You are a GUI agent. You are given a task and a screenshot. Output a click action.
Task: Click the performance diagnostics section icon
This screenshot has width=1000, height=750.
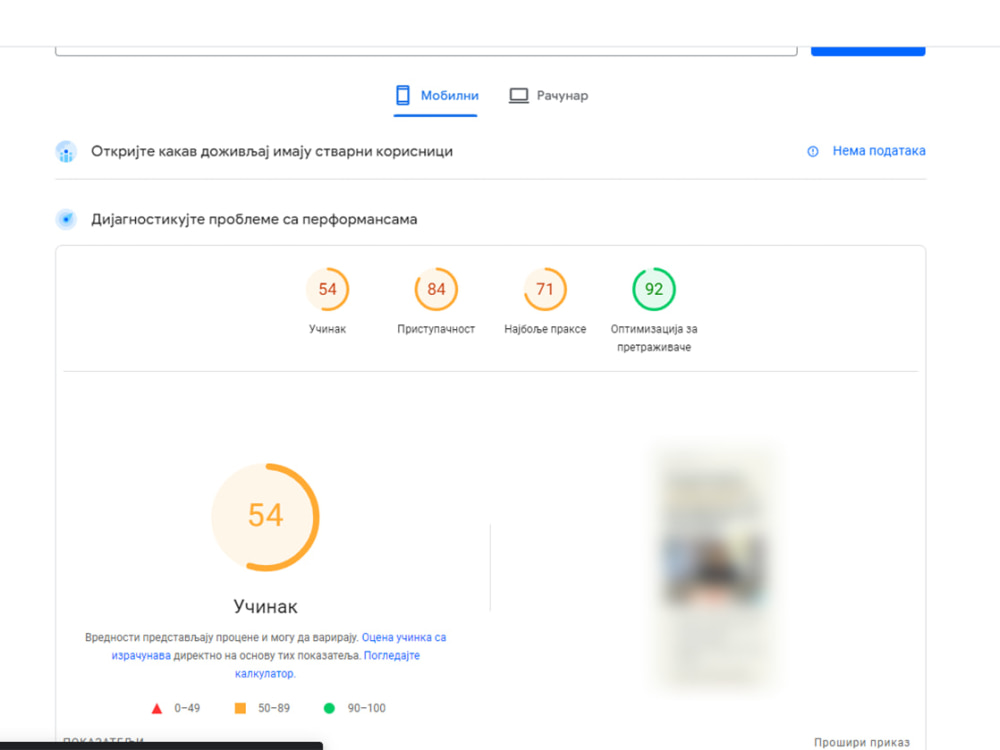coord(66,219)
